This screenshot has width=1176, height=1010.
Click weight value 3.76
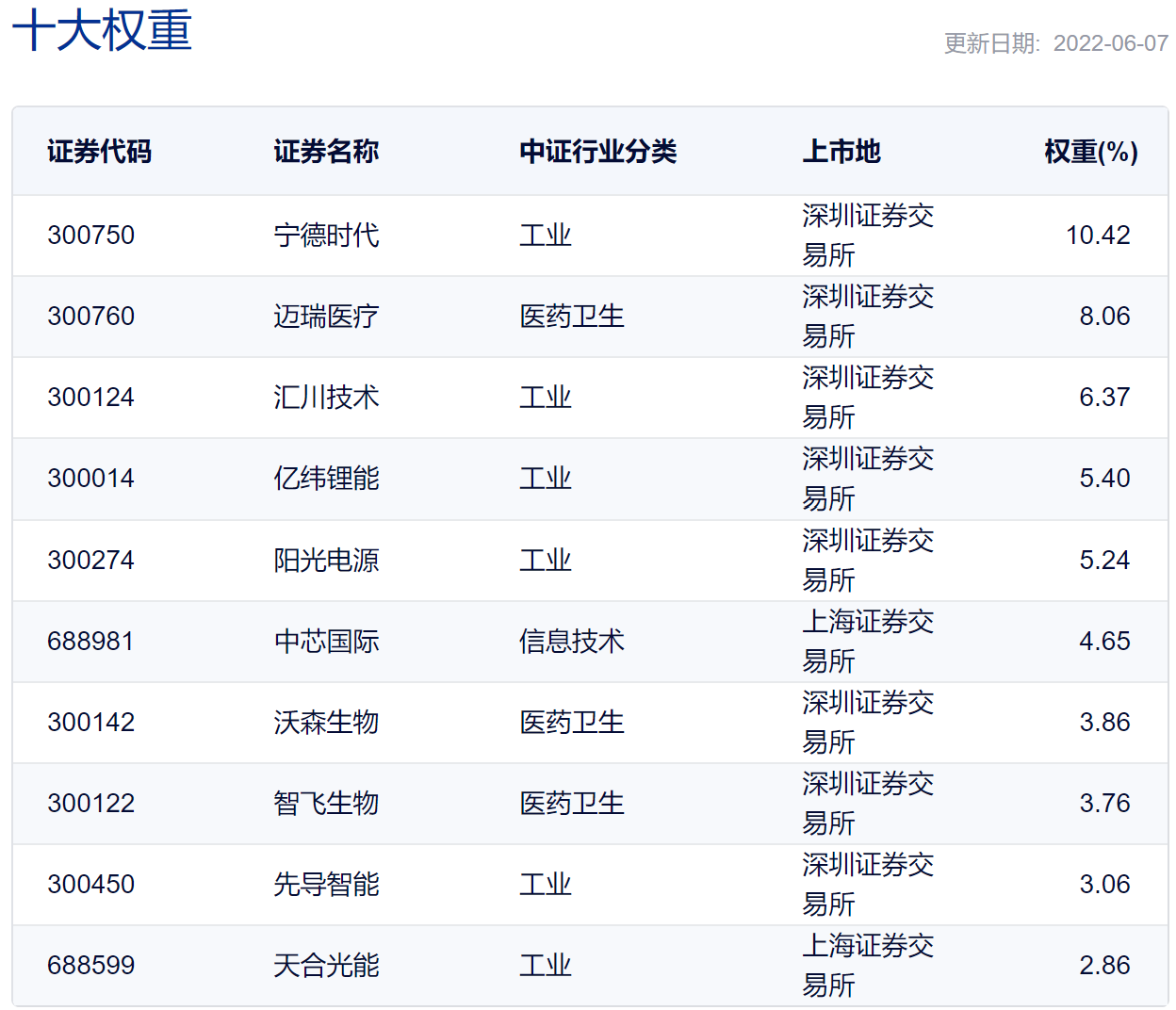pos(1104,803)
